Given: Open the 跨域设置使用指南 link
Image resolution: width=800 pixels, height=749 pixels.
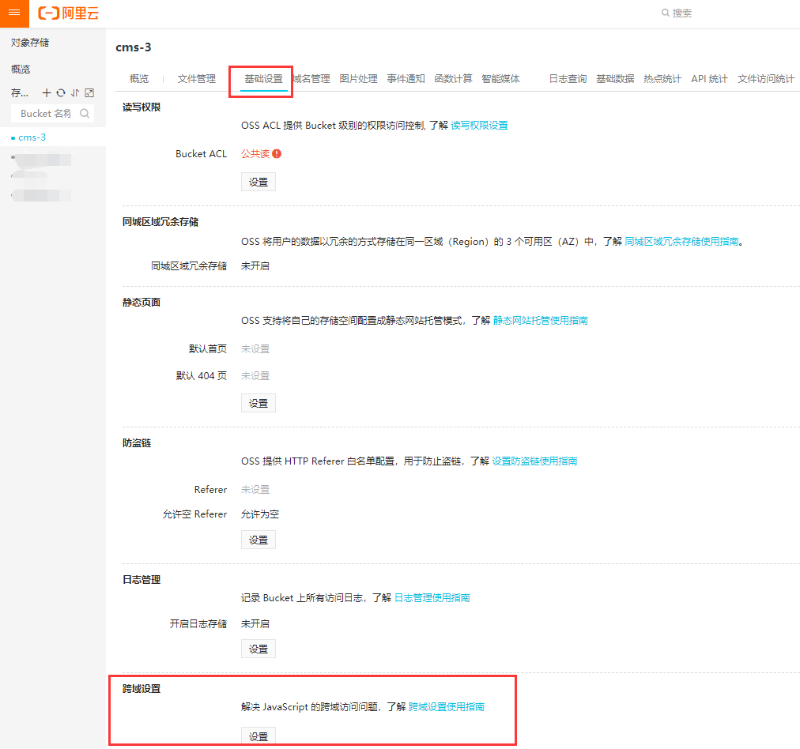Looking at the screenshot, I should click(447, 706).
